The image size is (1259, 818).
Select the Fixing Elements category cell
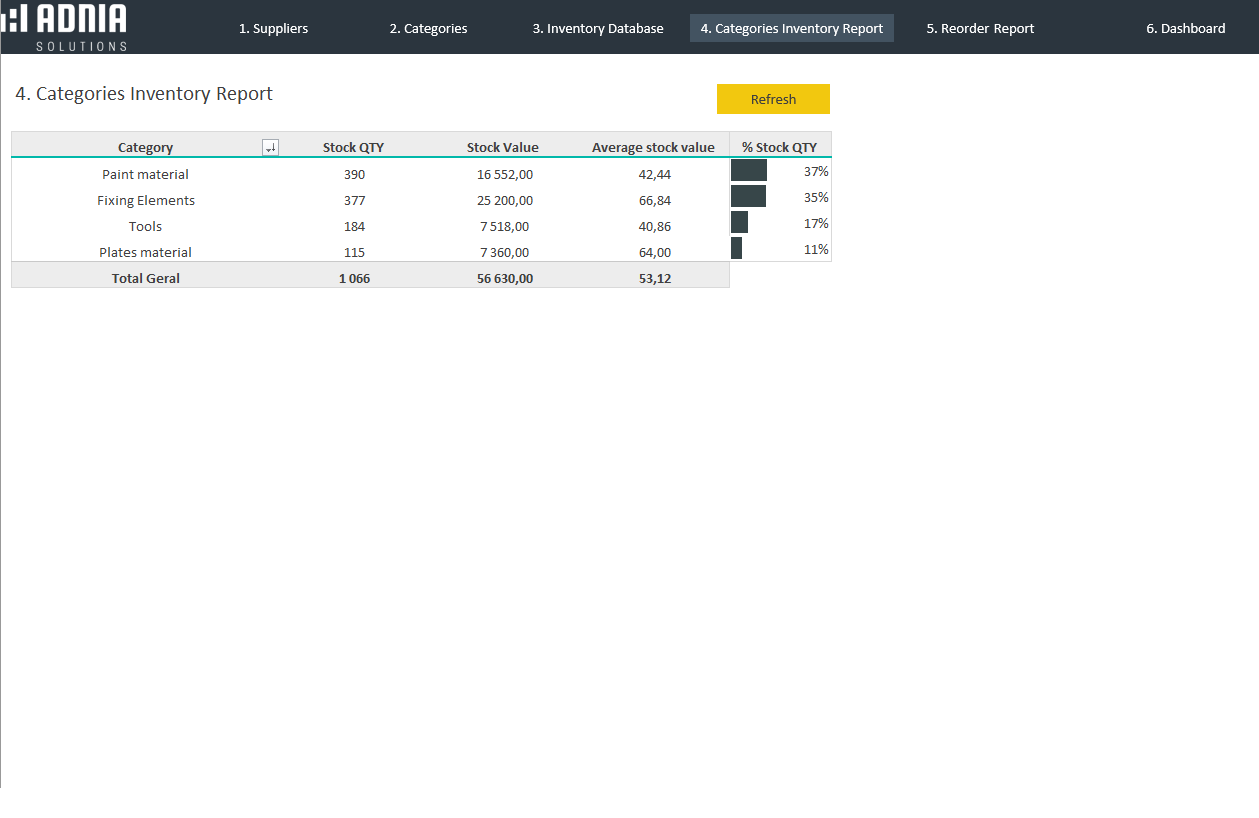pyautogui.click(x=146, y=201)
